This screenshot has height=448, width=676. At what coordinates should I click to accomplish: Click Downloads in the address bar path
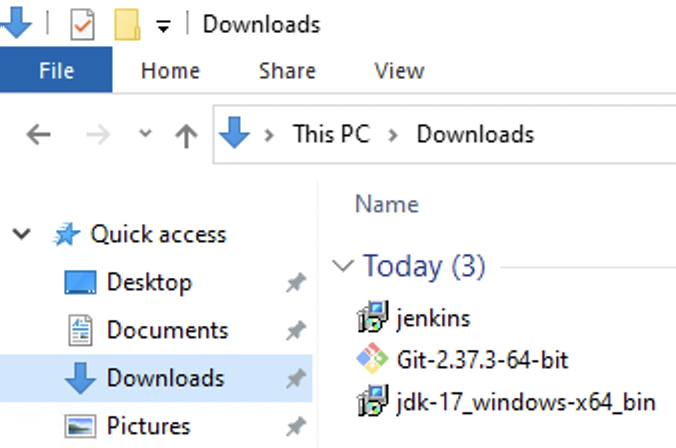tap(475, 135)
